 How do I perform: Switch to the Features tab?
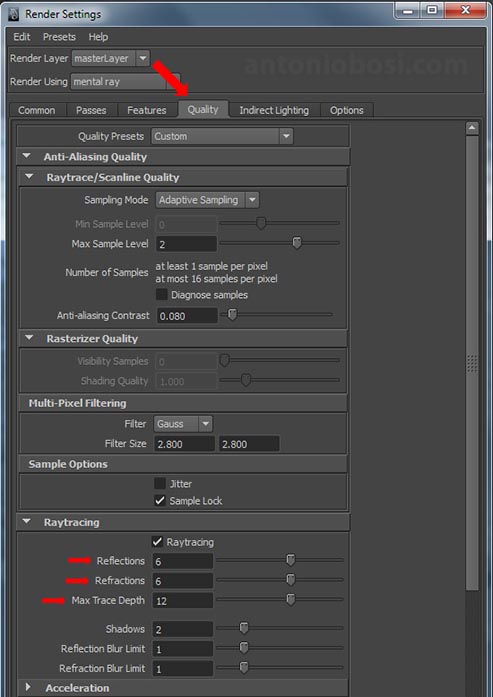click(147, 110)
